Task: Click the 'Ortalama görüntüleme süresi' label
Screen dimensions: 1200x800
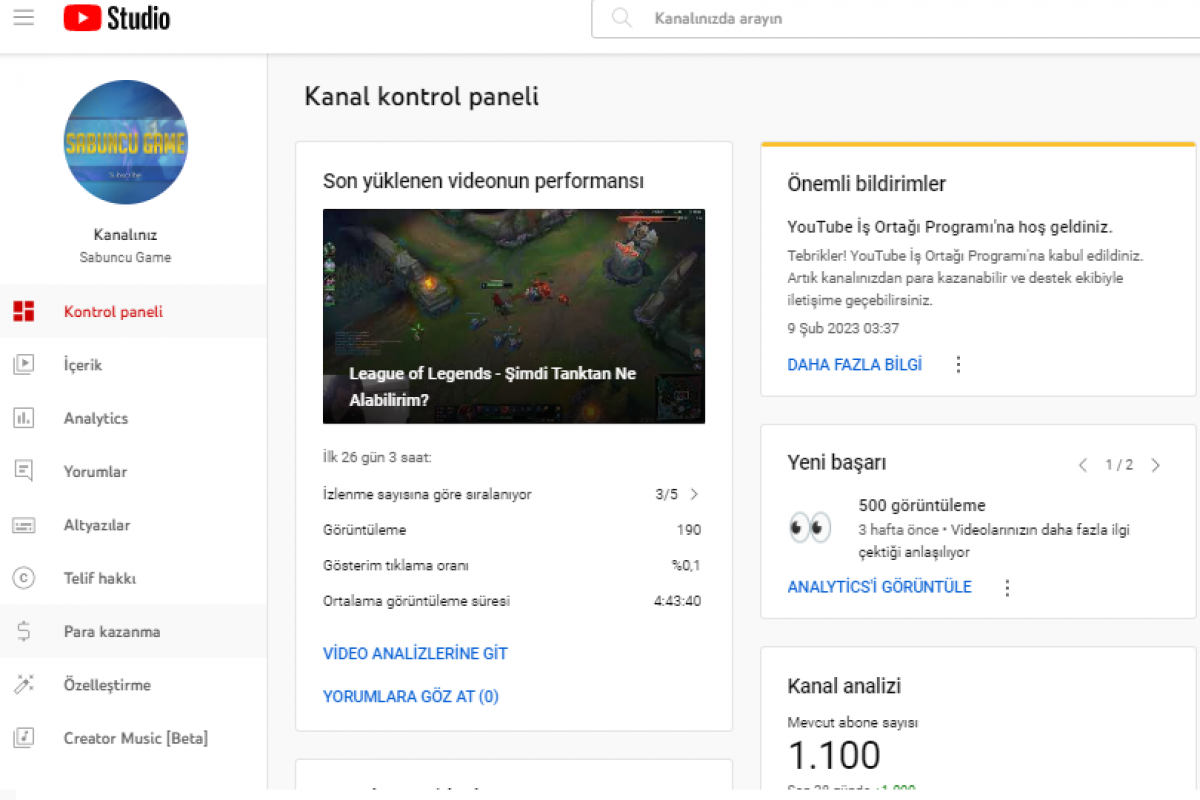Action: tap(416, 601)
